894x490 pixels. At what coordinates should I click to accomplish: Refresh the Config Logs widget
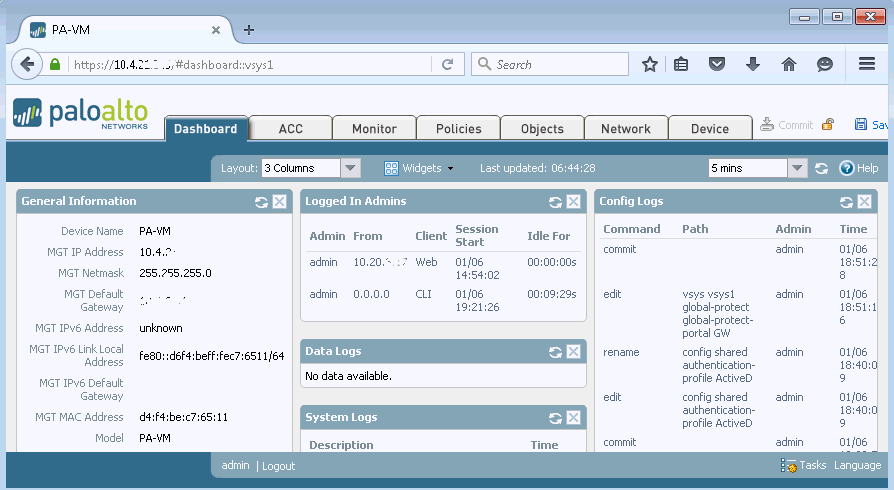click(x=846, y=202)
